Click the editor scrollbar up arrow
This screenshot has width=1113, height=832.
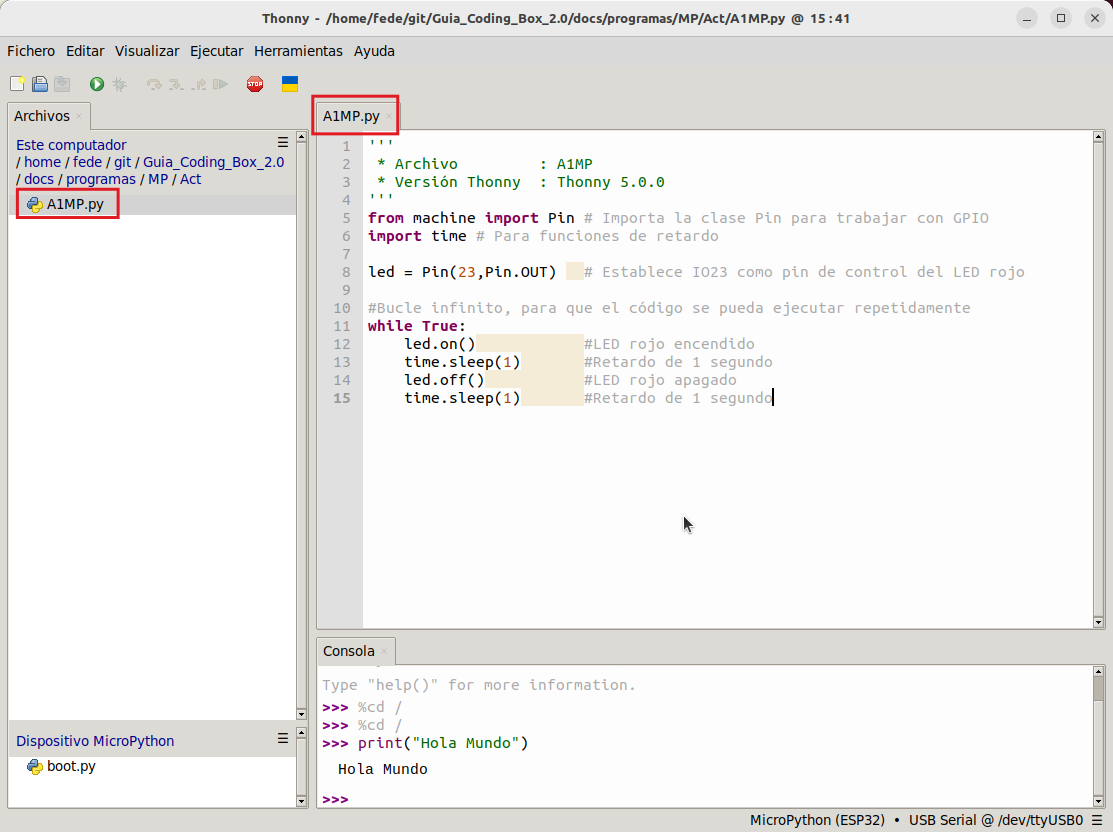1098,136
